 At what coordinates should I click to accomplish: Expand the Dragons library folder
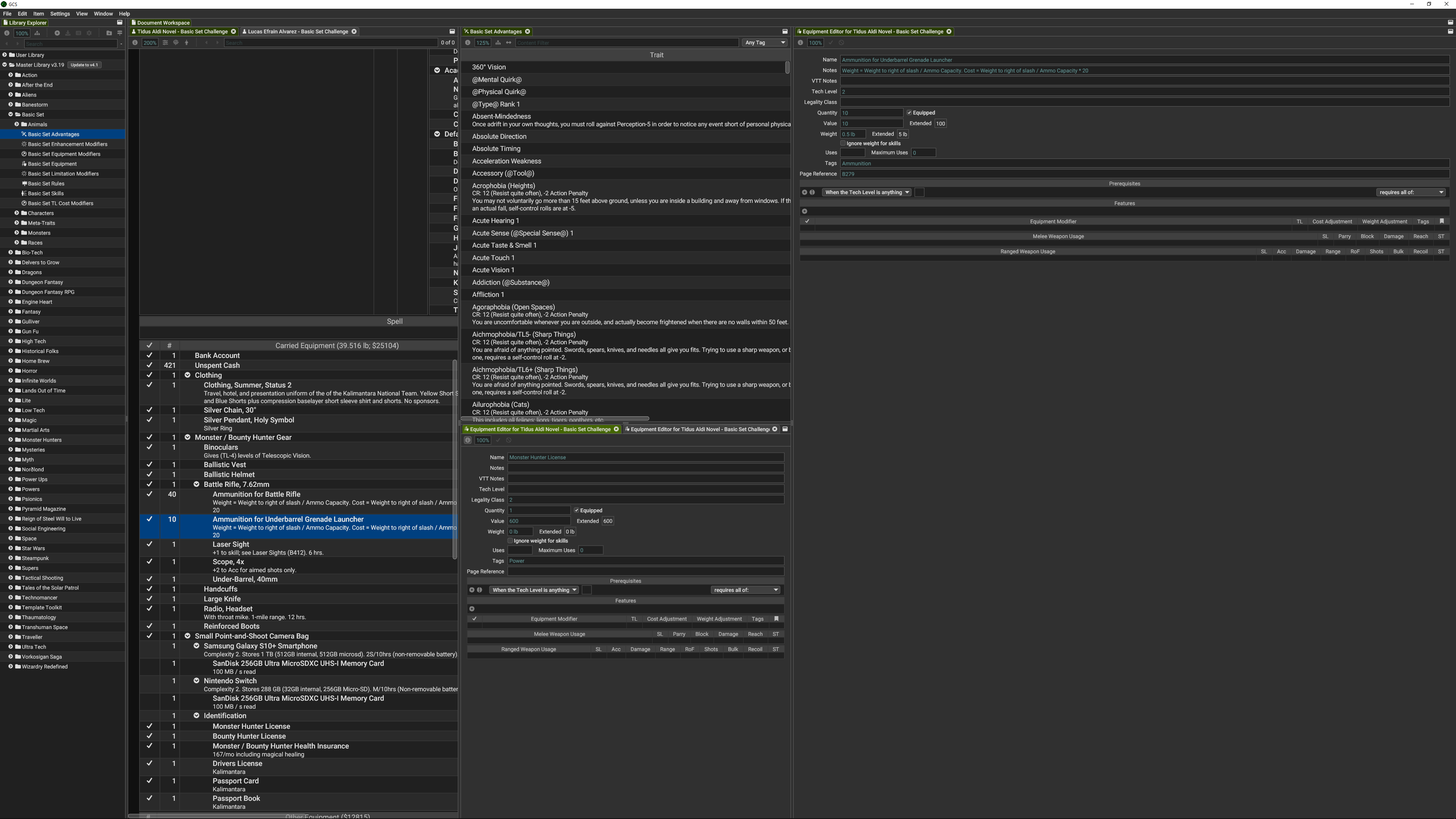(10, 272)
